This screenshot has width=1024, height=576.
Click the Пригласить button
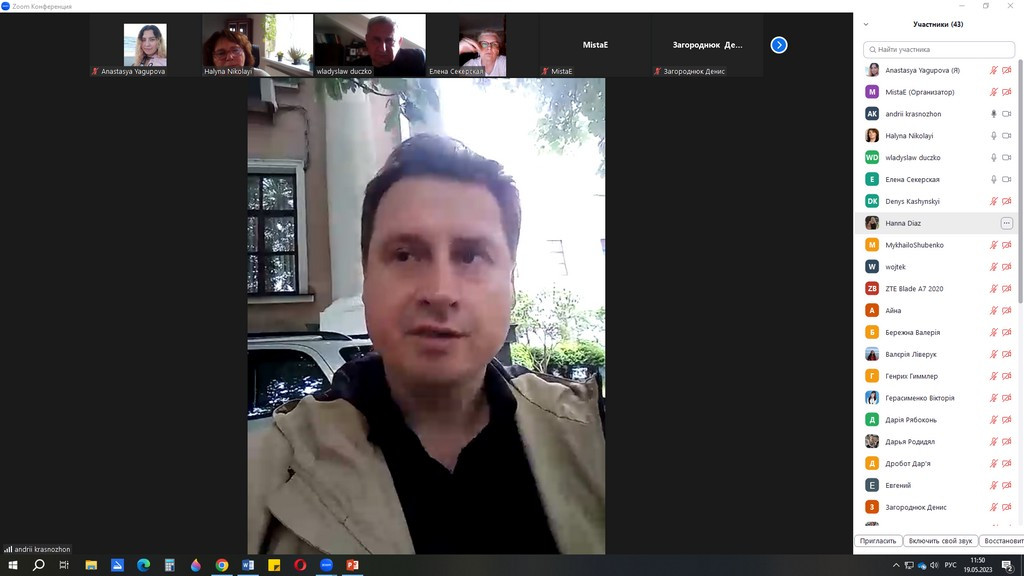click(x=878, y=541)
